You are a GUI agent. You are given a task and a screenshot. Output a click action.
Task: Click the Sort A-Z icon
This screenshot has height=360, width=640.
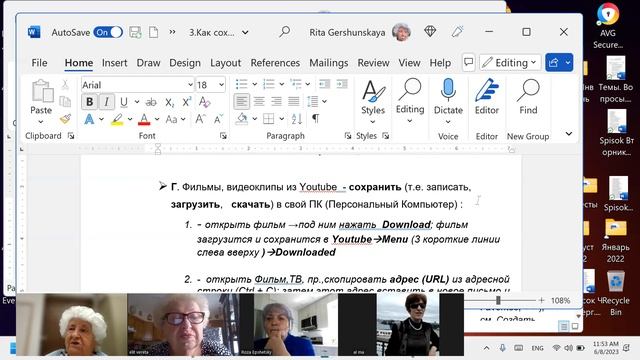click(x=297, y=119)
